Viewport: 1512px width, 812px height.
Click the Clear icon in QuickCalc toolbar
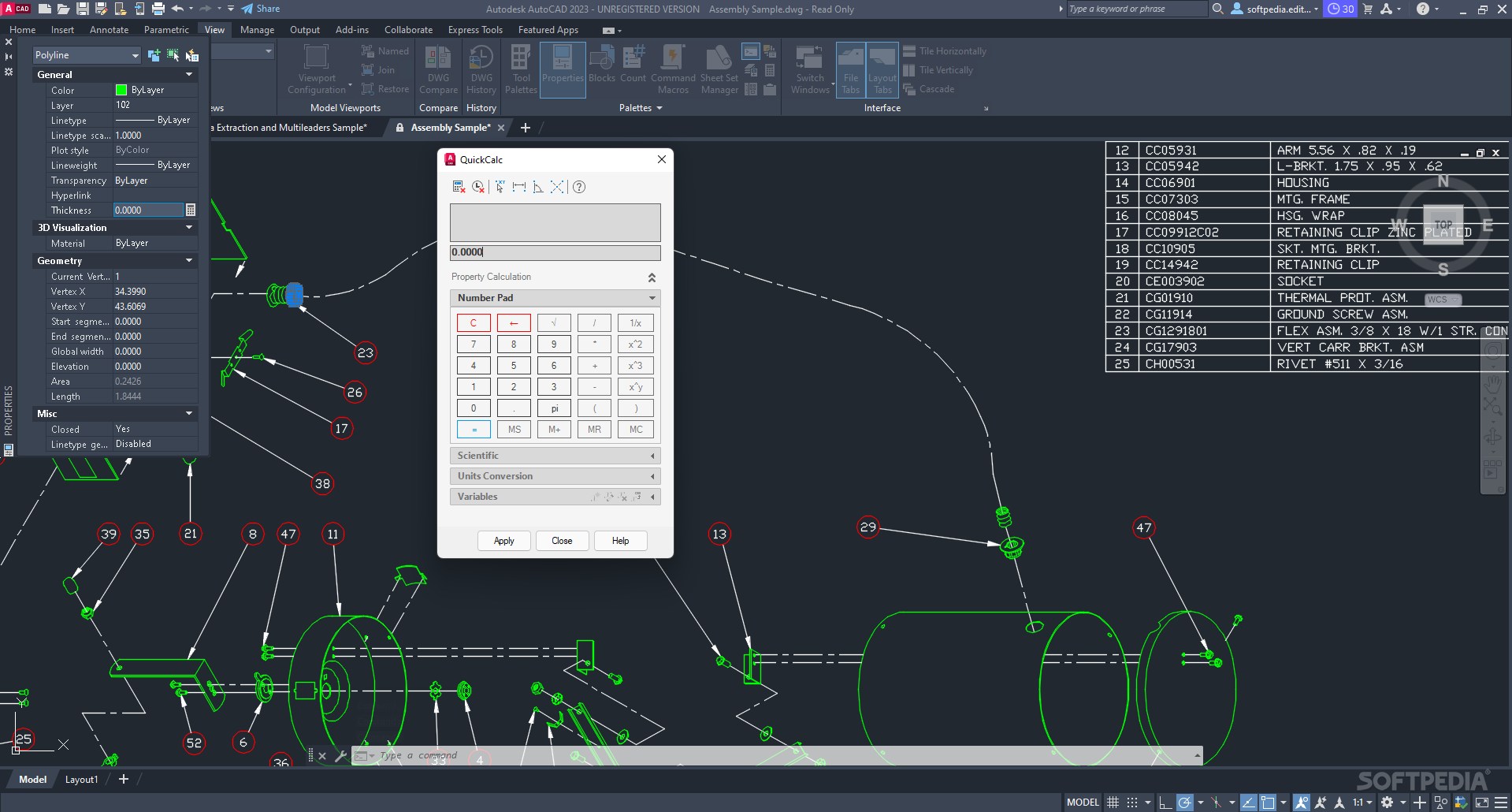coord(459,187)
